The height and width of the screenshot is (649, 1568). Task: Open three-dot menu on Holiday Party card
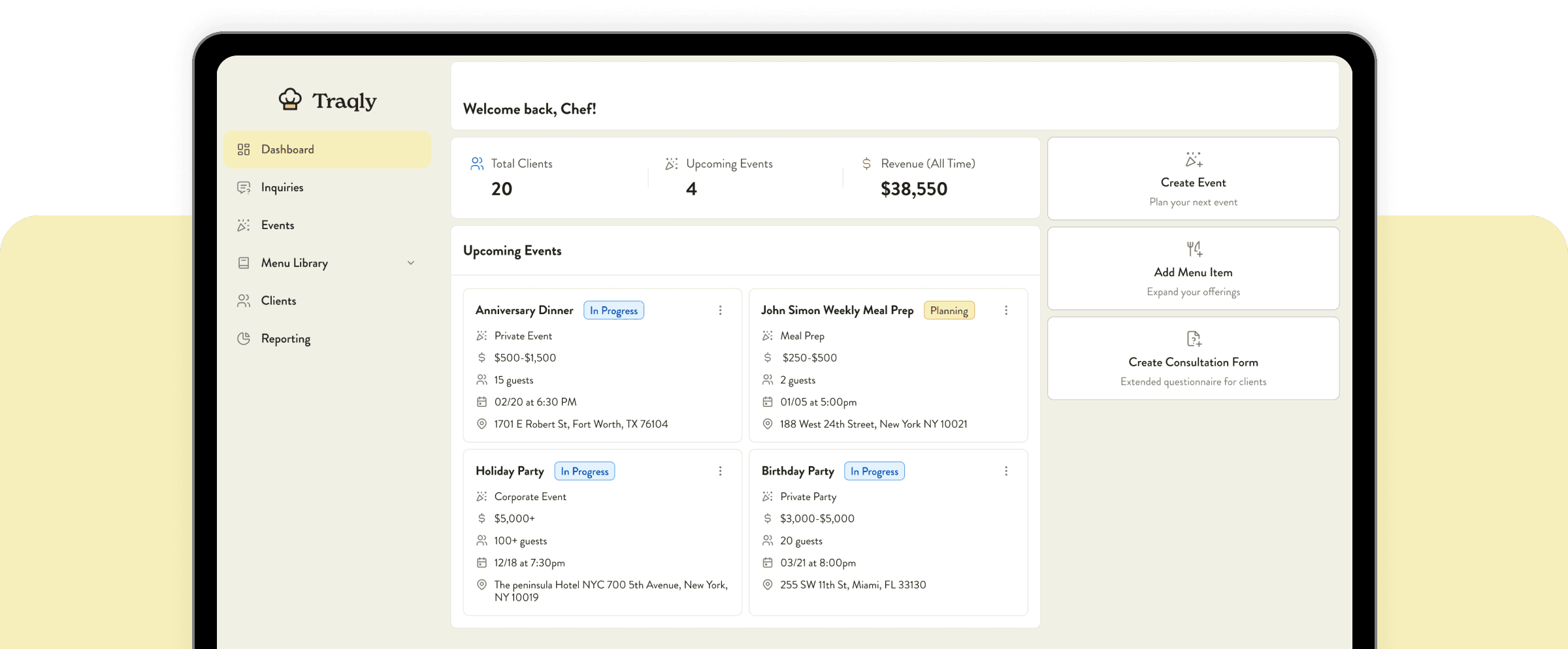(720, 471)
